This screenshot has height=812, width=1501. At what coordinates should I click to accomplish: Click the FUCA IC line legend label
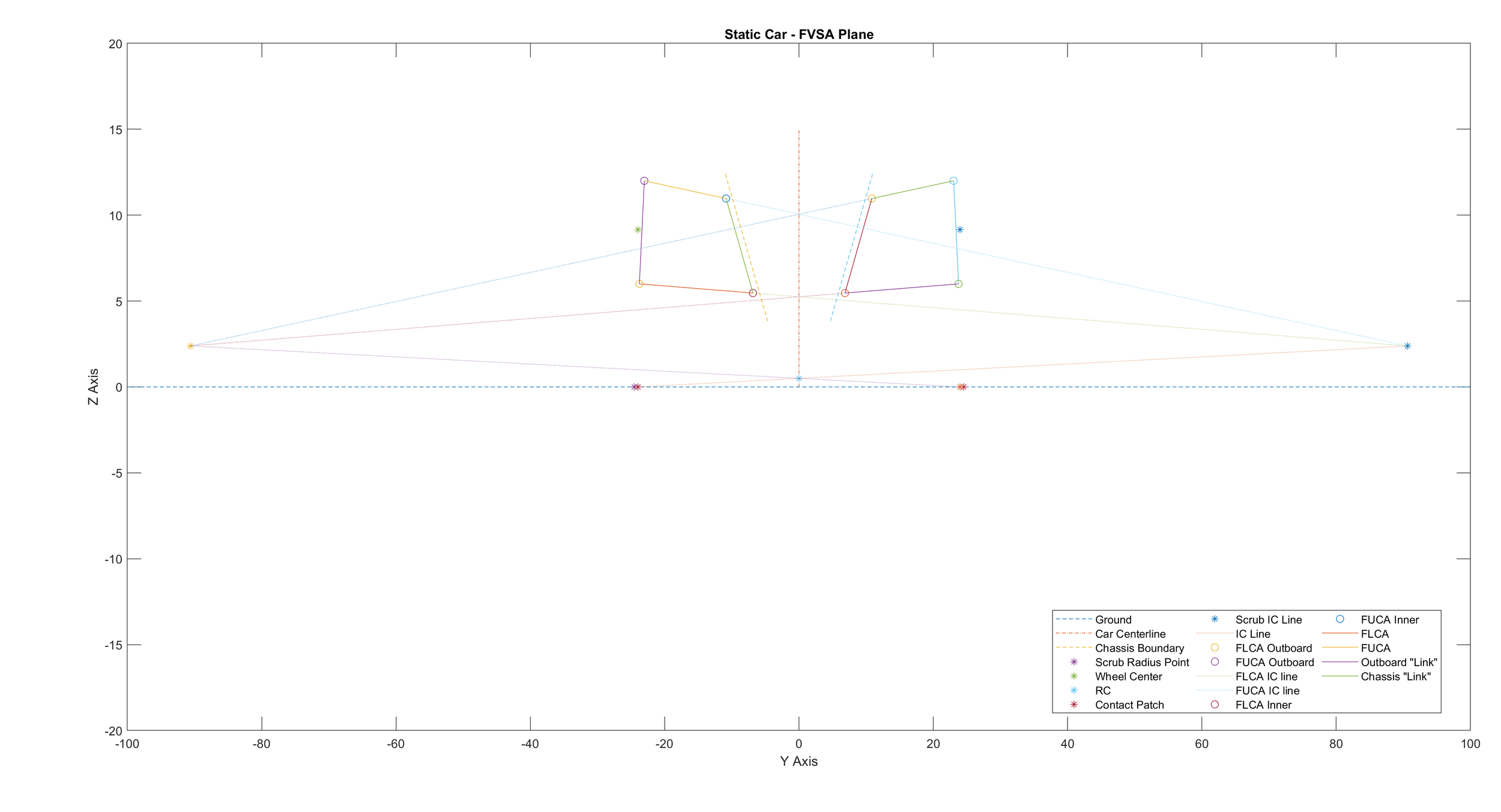click(1267, 691)
